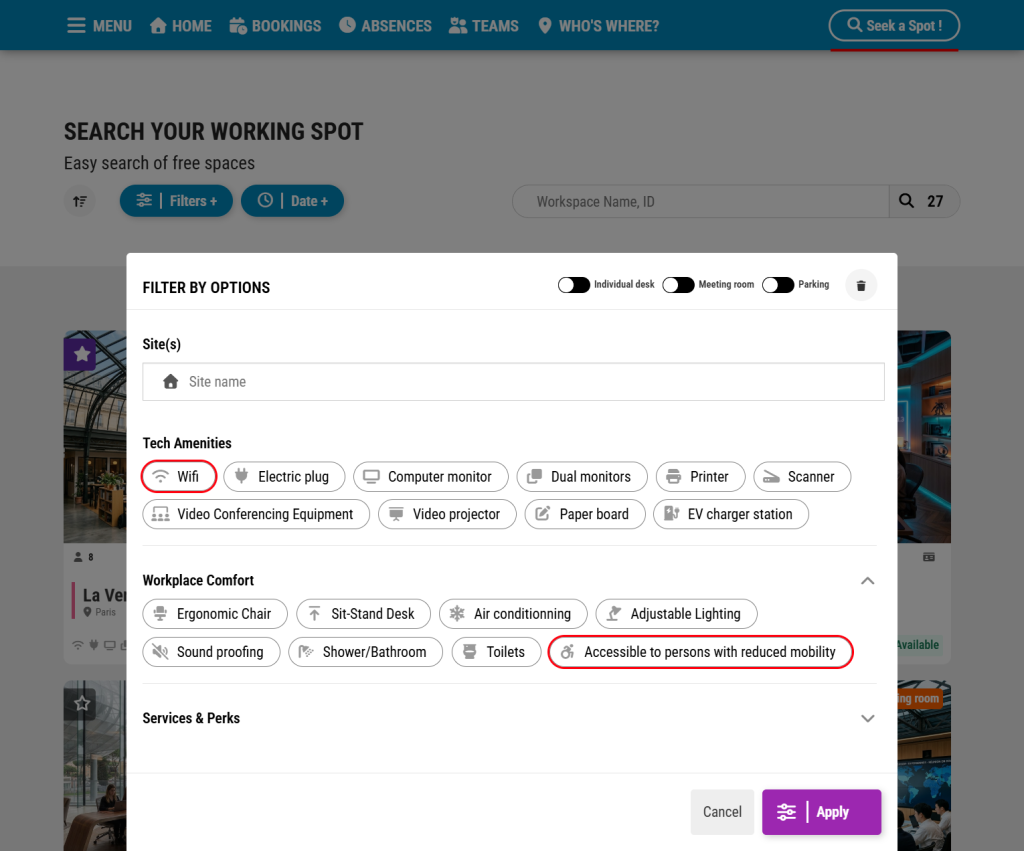Cancel the filter dialog

click(722, 812)
